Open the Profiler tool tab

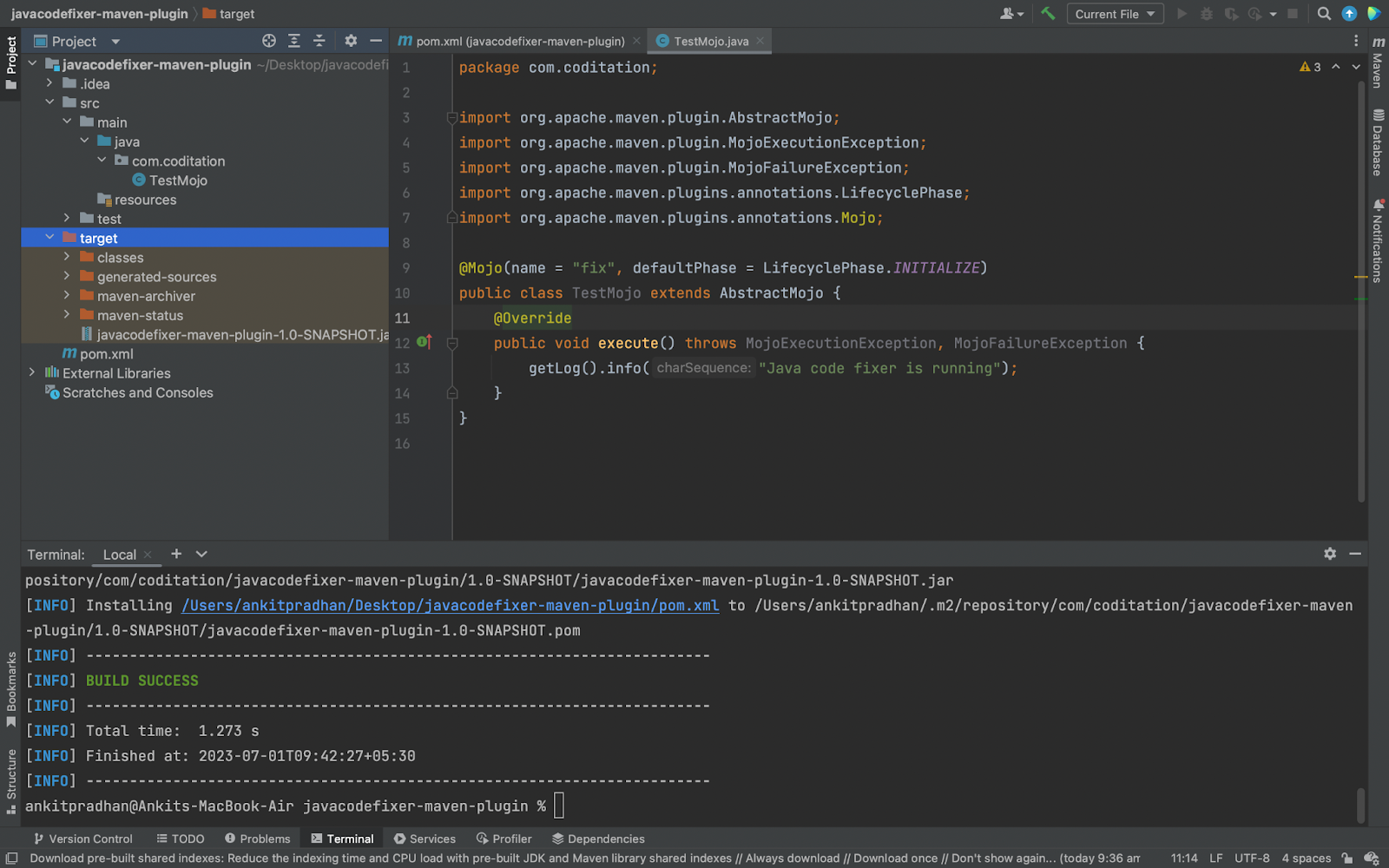pos(504,838)
